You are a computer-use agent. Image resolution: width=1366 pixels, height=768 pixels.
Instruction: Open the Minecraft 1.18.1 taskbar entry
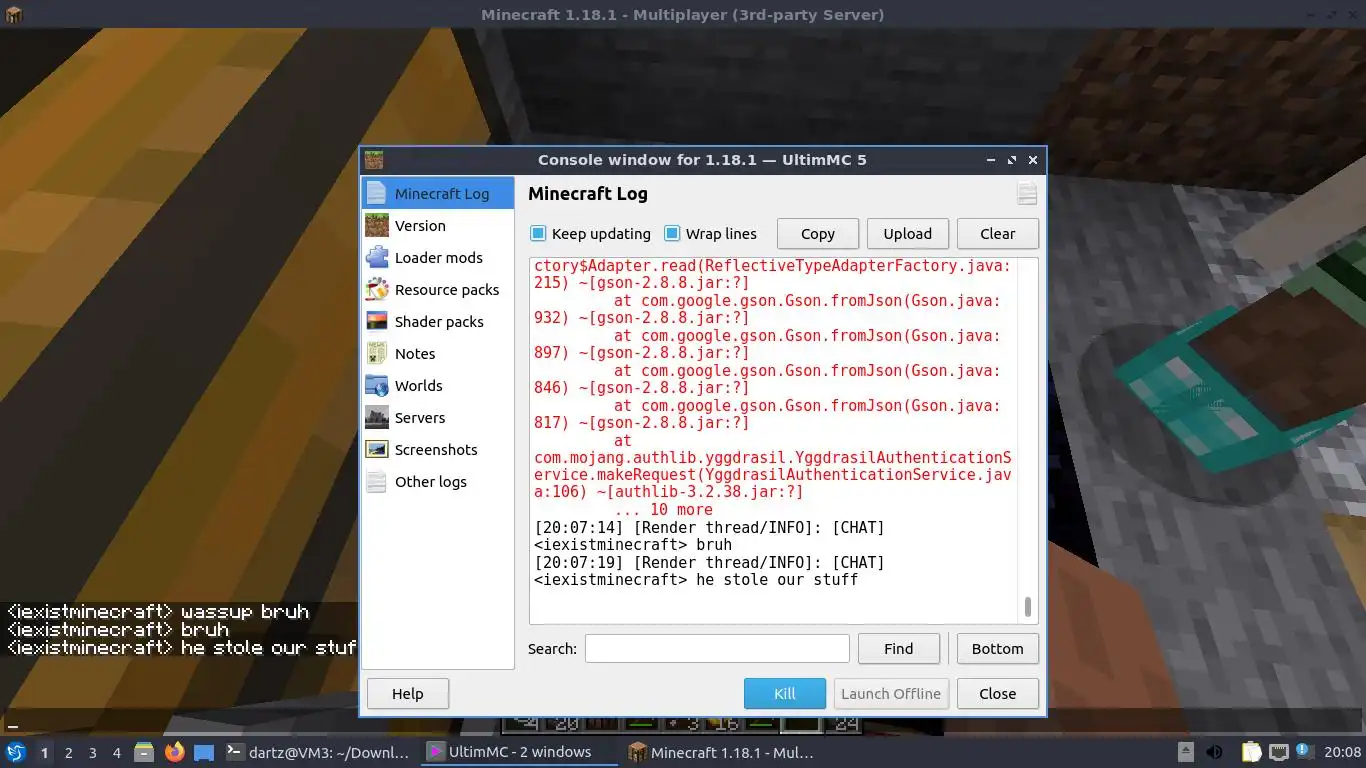point(721,752)
